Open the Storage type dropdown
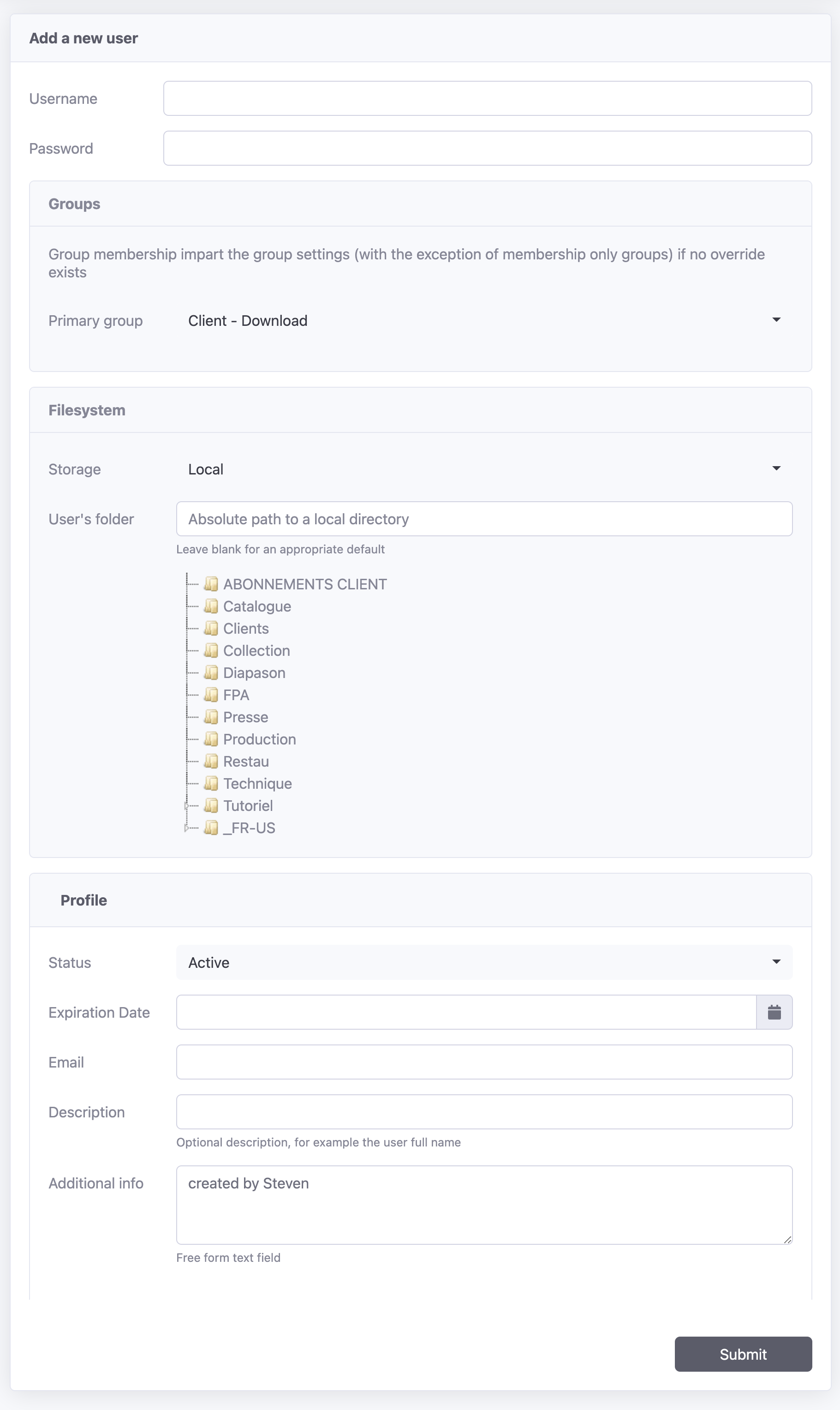This screenshot has width=840, height=1410. 484,469
